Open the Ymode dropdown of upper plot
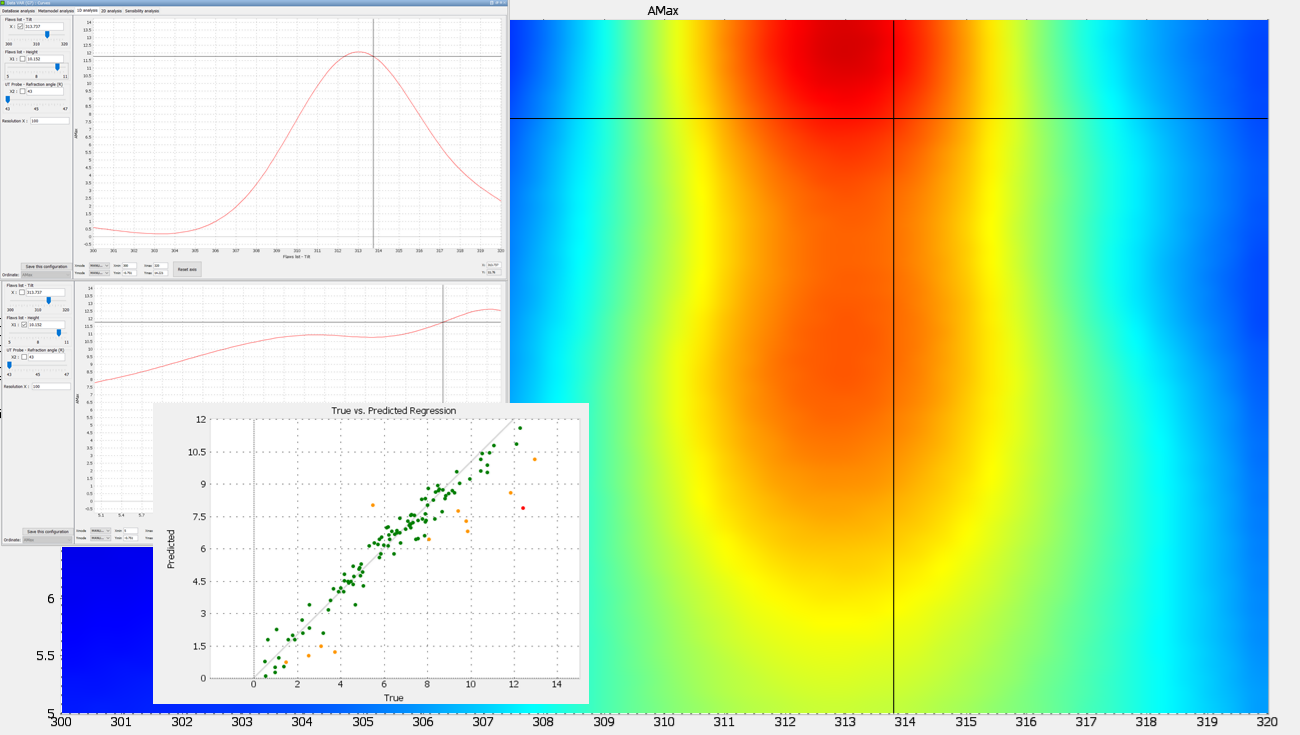 [99, 272]
